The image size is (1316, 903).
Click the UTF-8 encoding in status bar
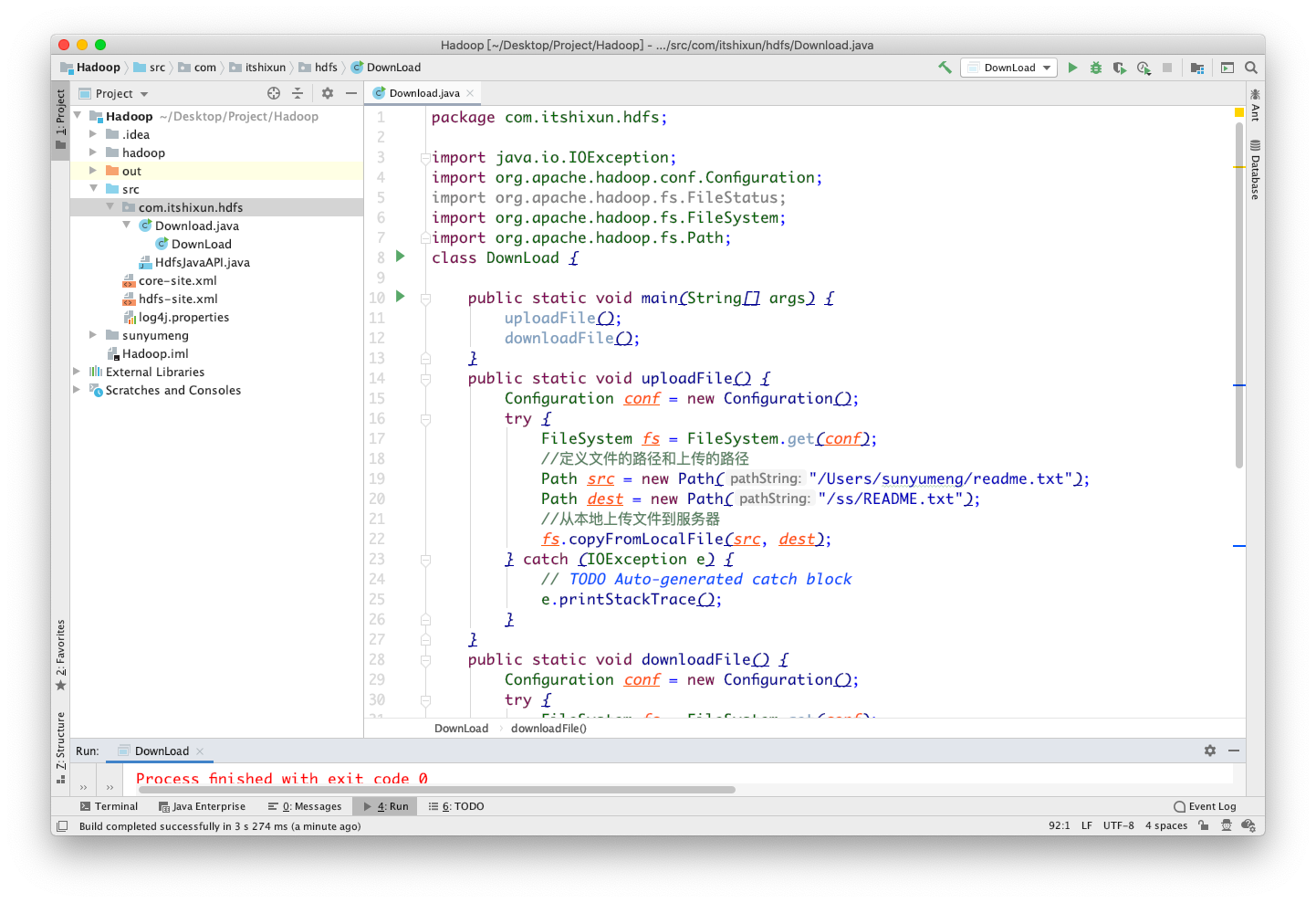pyautogui.click(x=1118, y=825)
